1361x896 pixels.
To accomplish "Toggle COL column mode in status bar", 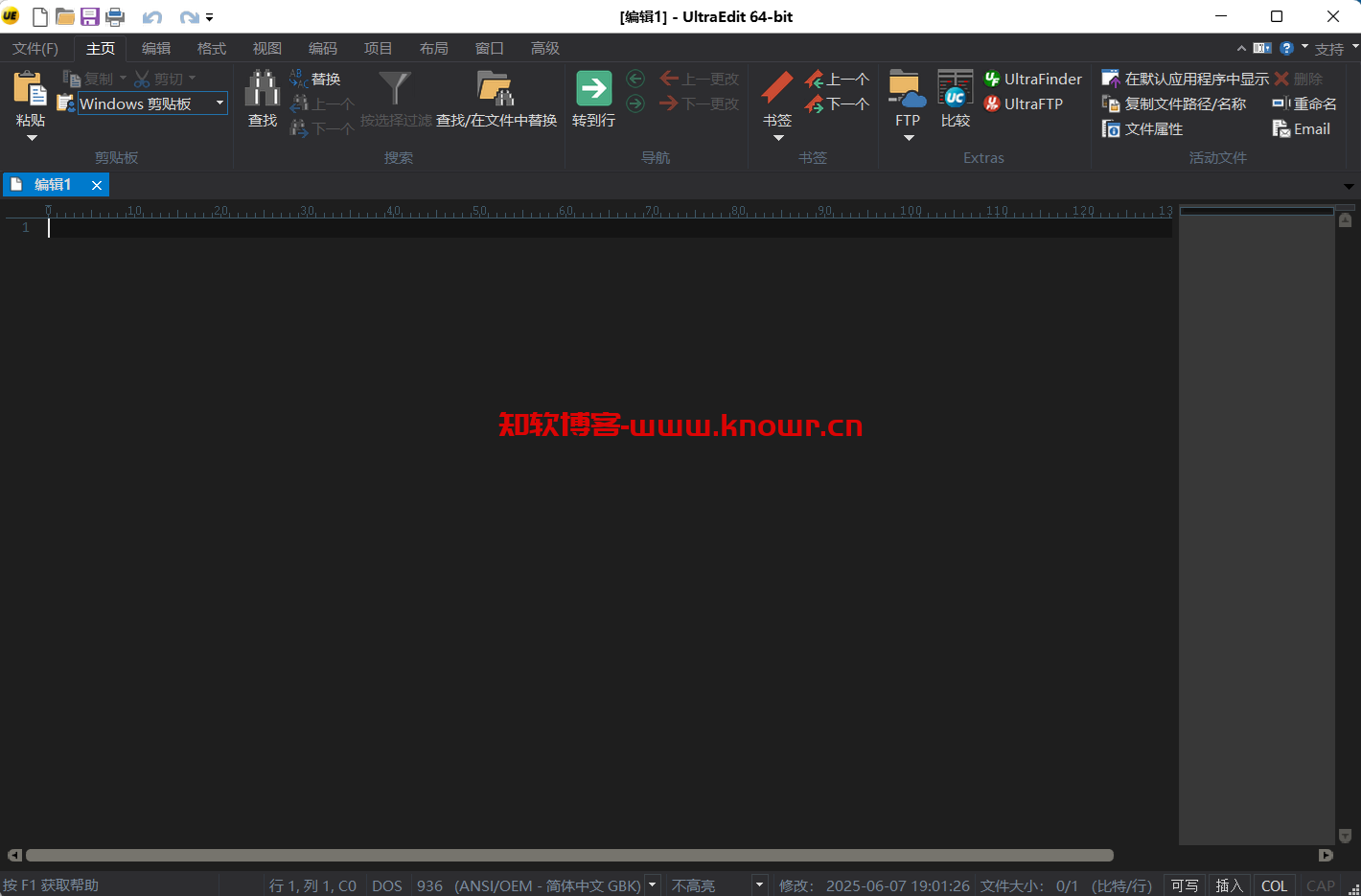I will (x=1274, y=885).
